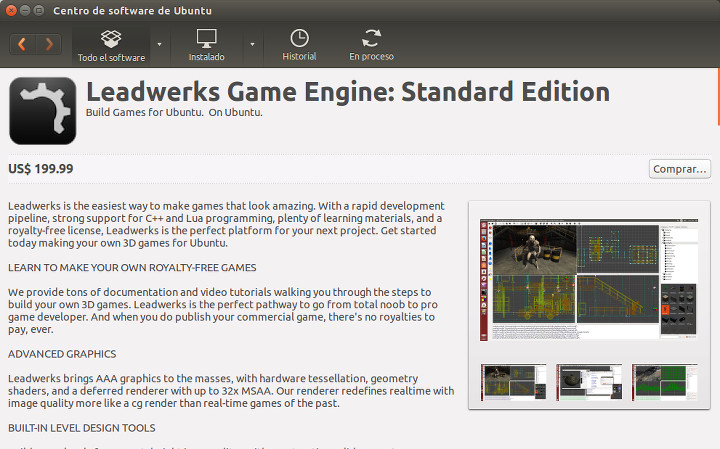720x449 pixels.
Task: Click the US$ 199.99 price text
Action: (40, 169)
